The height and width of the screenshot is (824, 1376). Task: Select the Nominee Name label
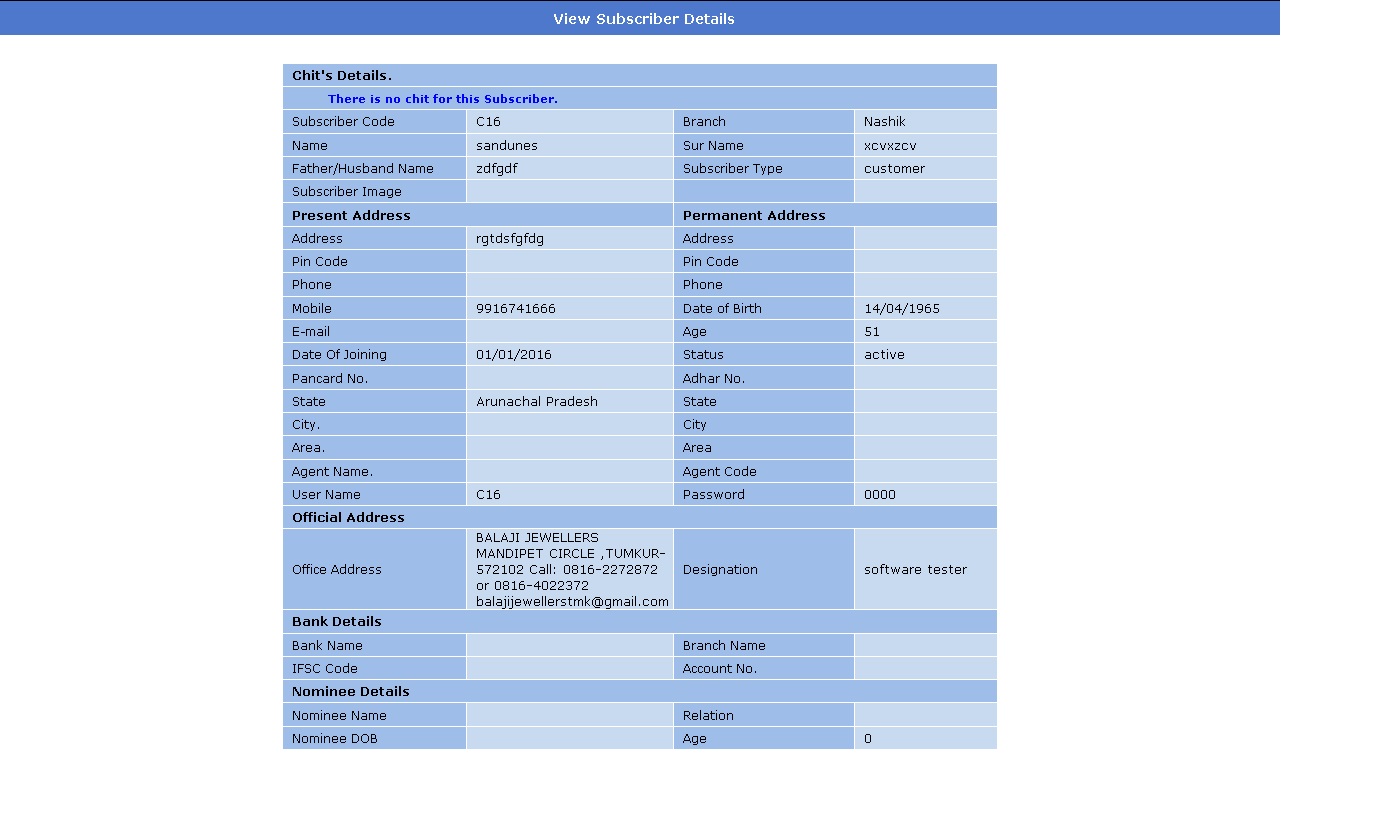coord(339,716)
